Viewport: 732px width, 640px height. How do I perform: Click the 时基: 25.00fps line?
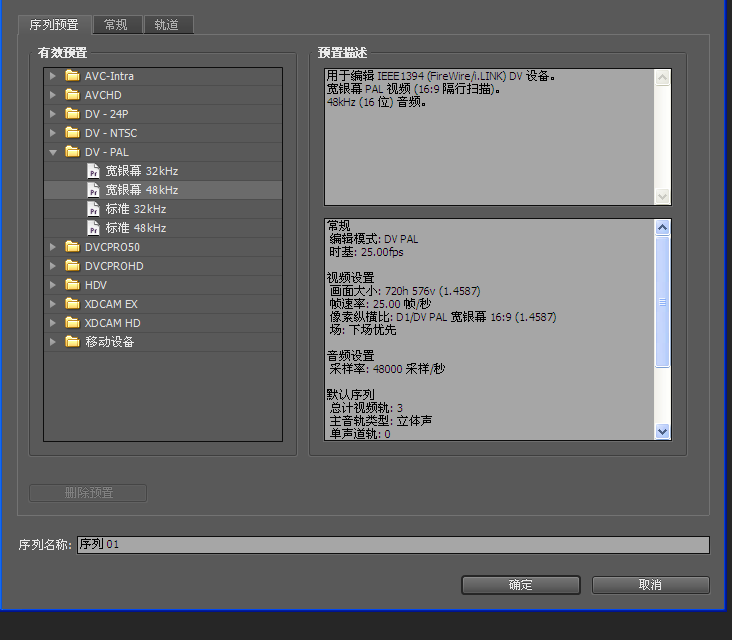click(366, 252)
